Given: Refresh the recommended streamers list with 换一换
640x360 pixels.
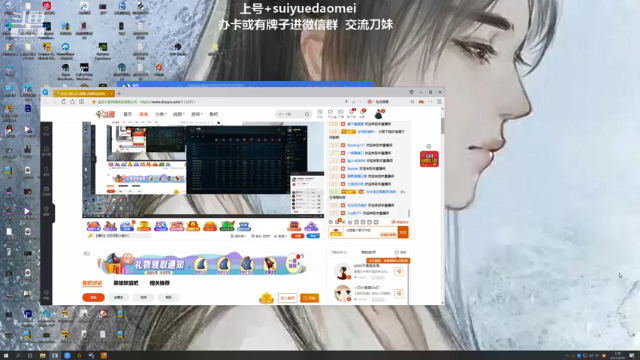Looking at the screenshot, I should pyautogui.click(x=401, y=252).
